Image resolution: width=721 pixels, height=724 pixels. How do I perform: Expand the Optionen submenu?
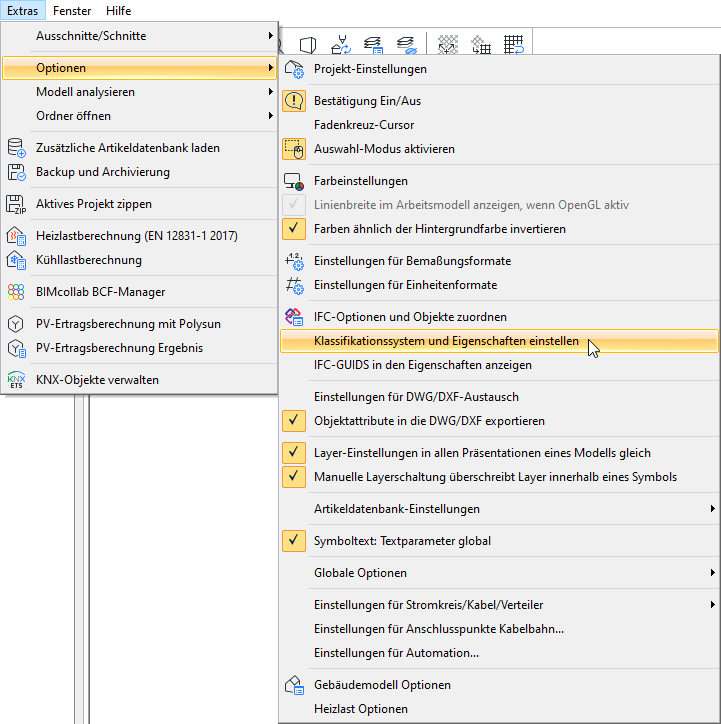click(x=139, y=68)
